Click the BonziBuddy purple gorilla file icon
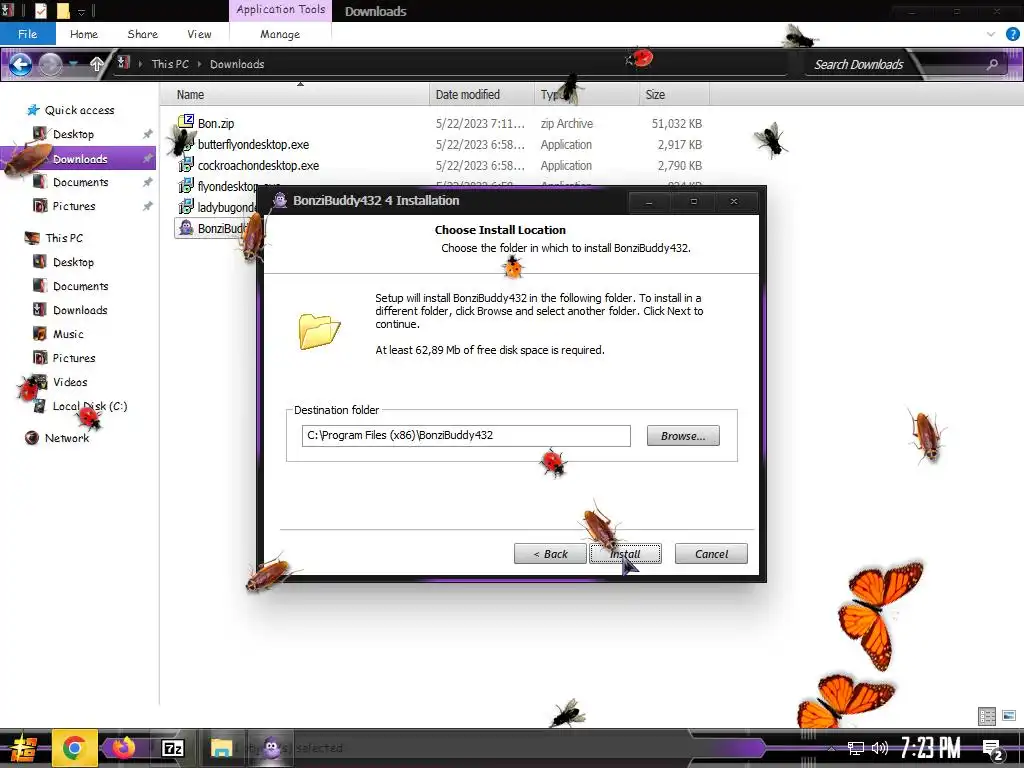This screenshot has height=768, width=1024. pyautogui.click(x=186, y=227)
